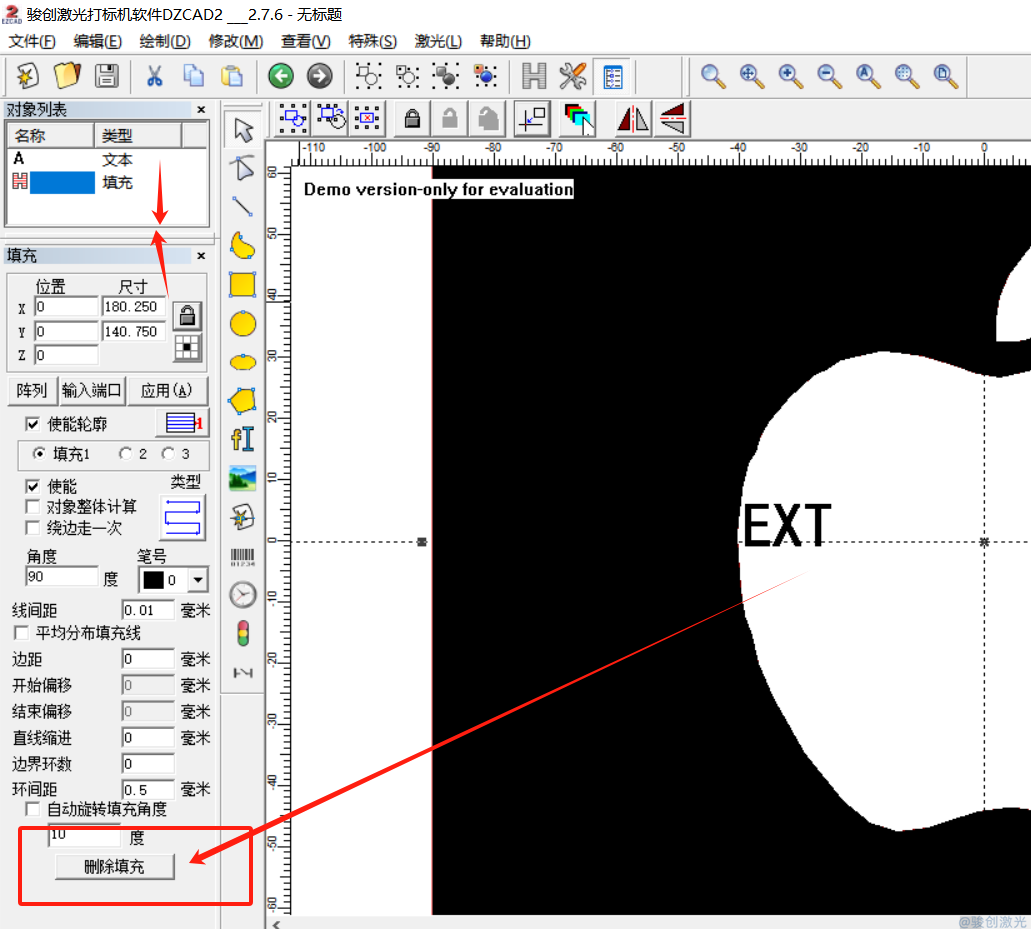
Task: Enable the 绕边走一次 checkbox
Action: click(x=32, y=528)
